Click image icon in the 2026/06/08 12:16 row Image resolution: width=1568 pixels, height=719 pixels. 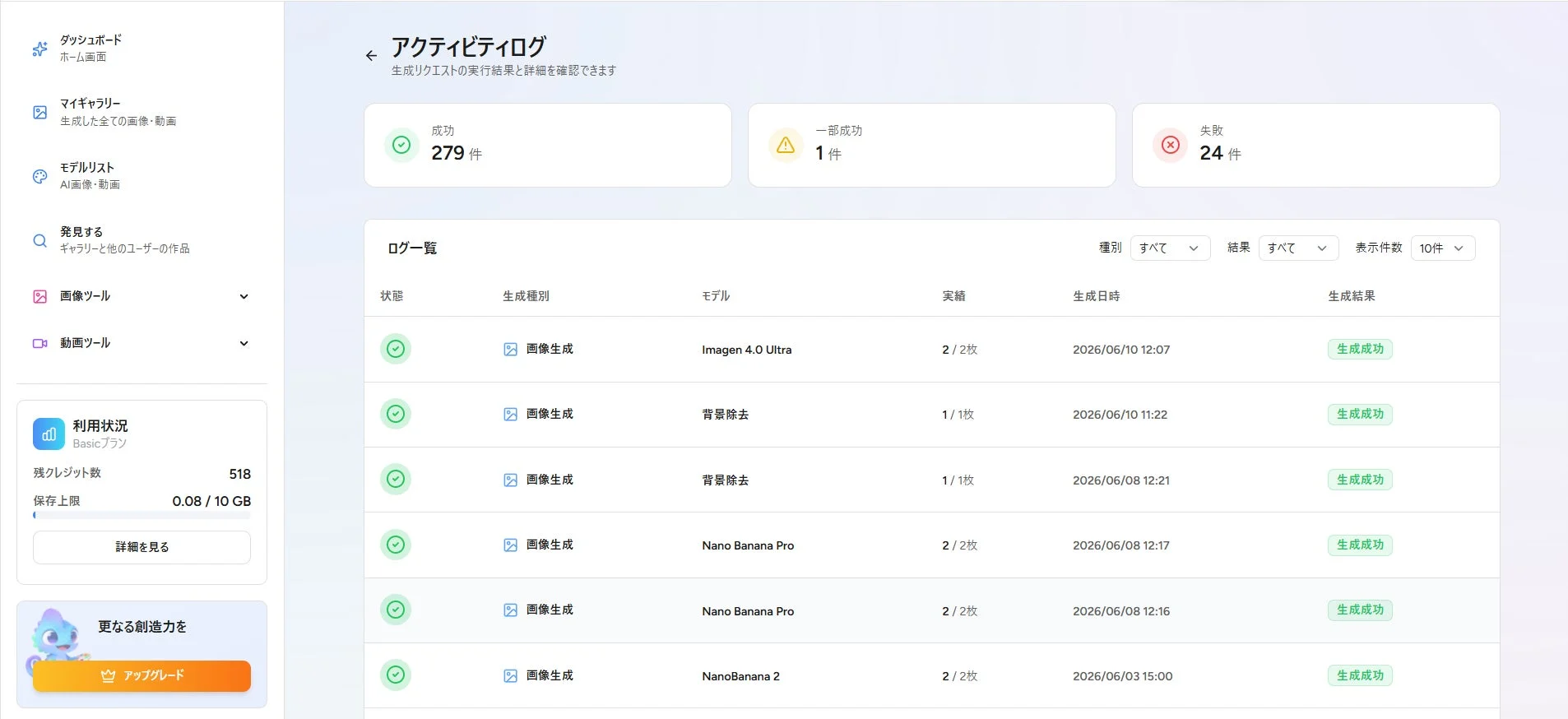click(x=510, y=610)
